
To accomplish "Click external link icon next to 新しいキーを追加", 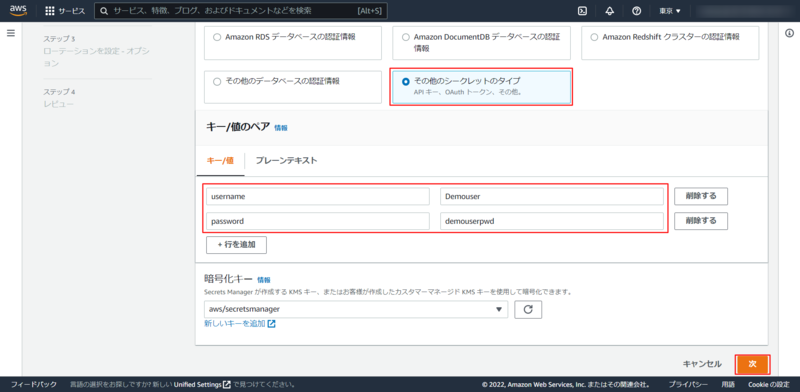I will [x=271, y=324].
